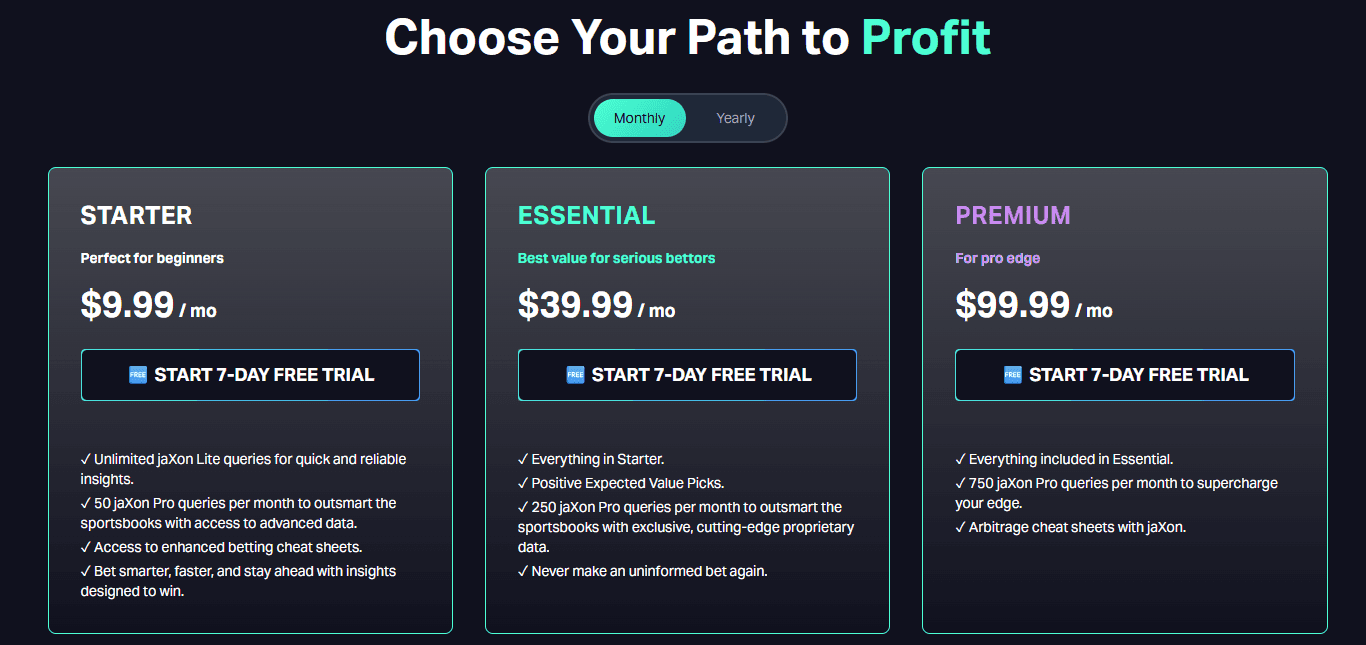Viewport: 1366px width, 645px height.
Task: Switch billing to Yearly
Action: click(x=735, y=117)
